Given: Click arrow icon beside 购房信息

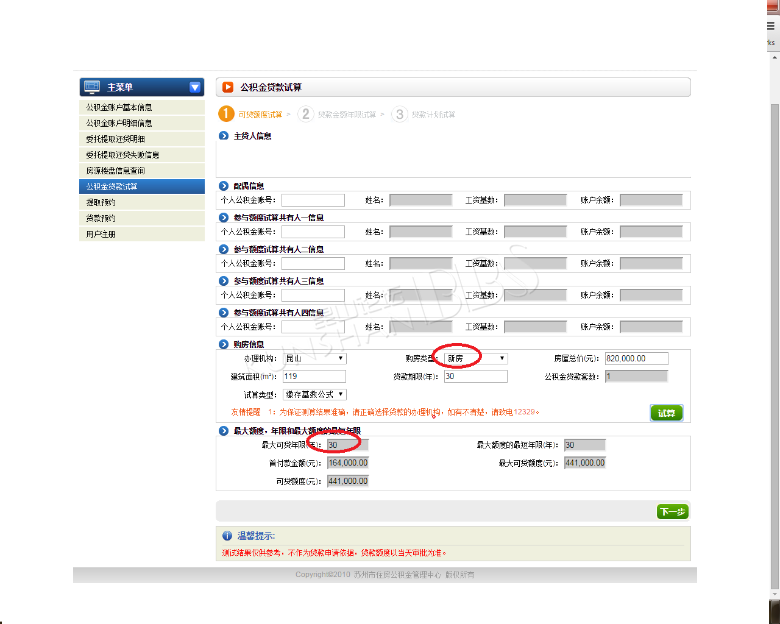Looking at the screenshot, I should coord(224,344).
